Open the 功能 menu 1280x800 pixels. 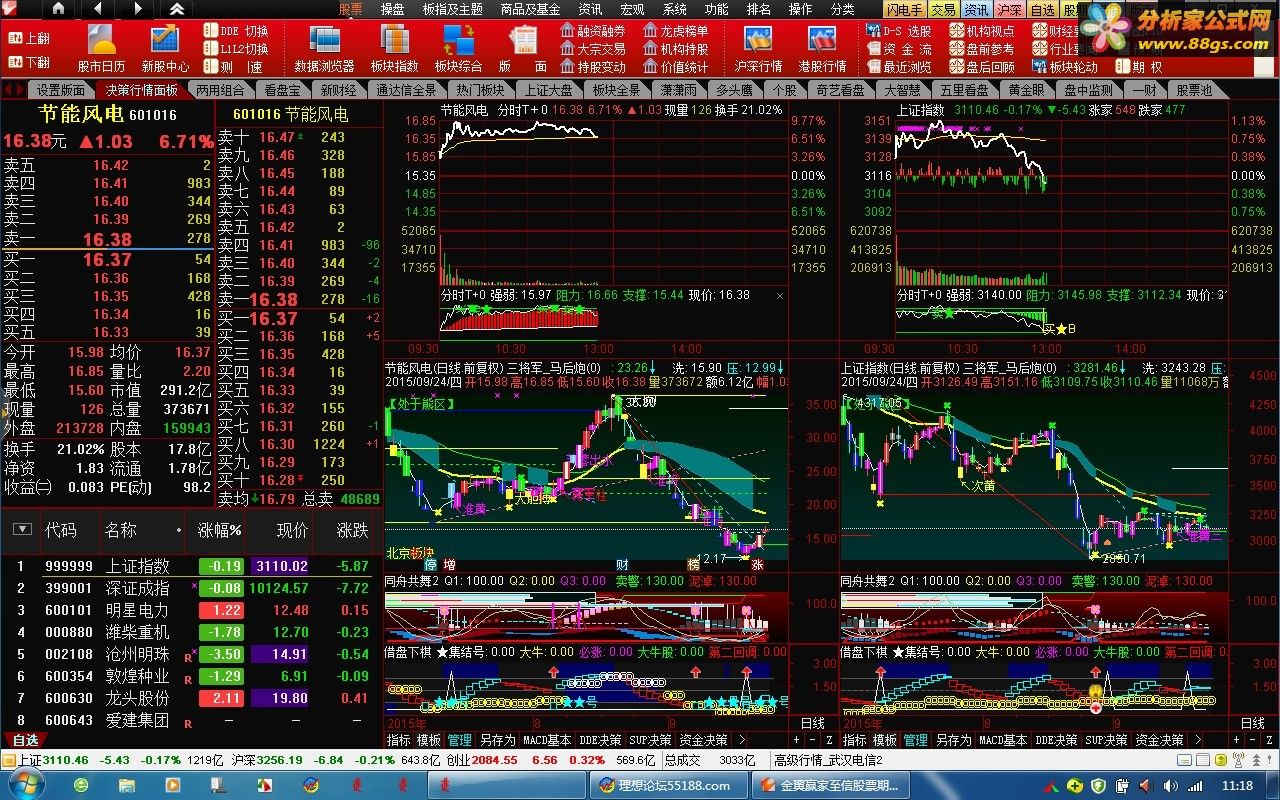716,9
